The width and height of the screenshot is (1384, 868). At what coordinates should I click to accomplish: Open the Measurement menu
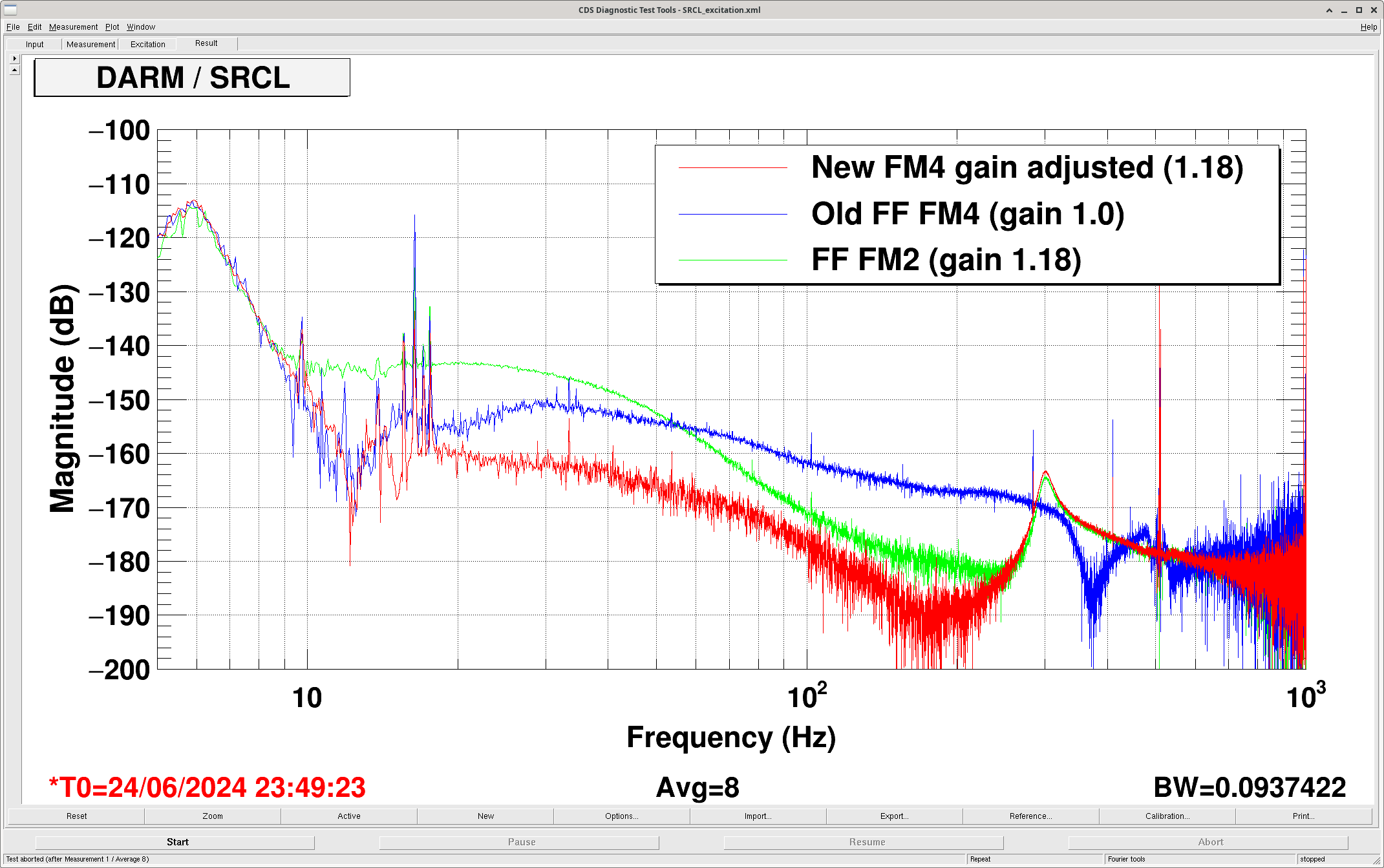tap(73, 26)
